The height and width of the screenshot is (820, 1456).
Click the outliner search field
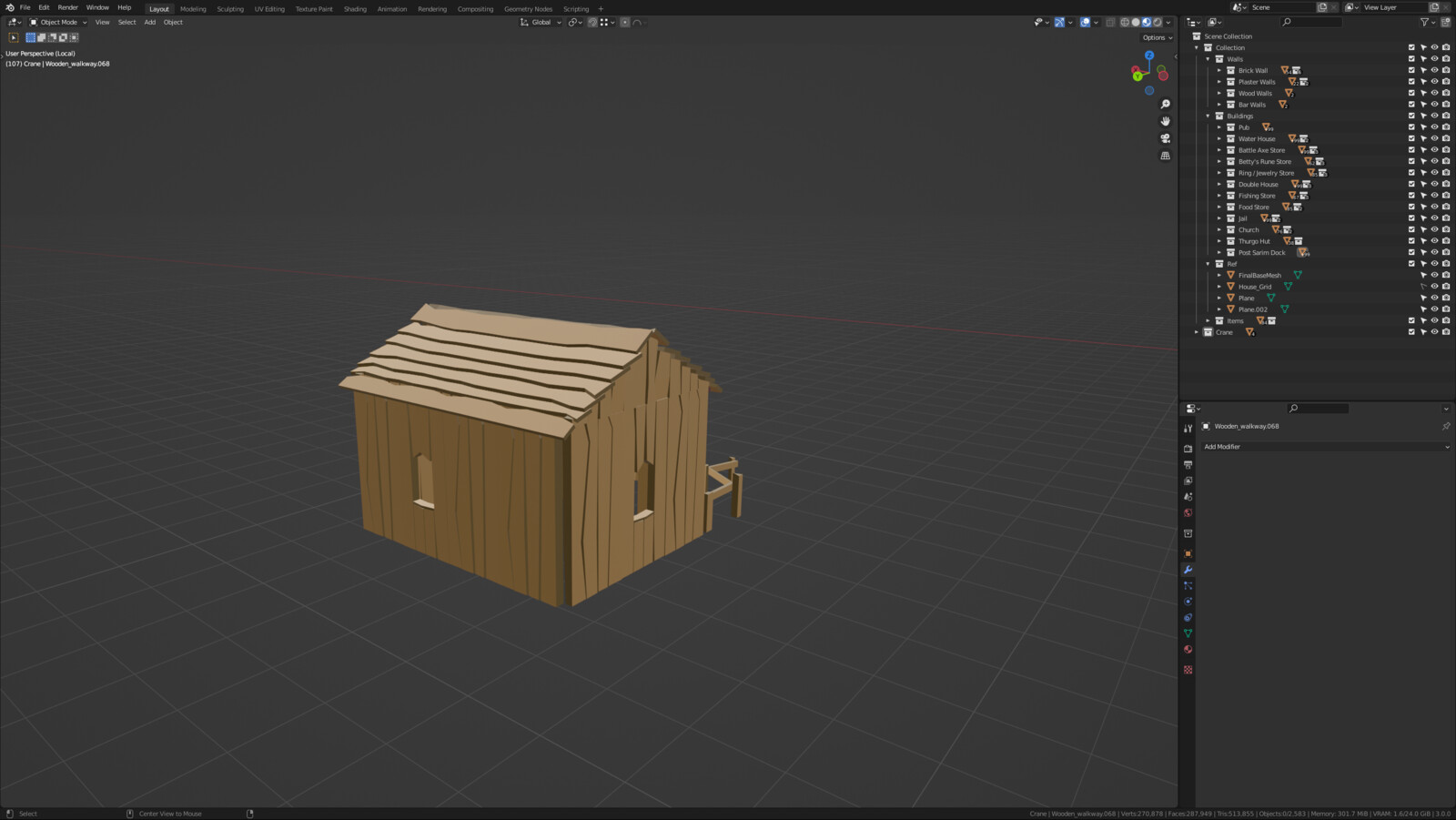point(1311,22)
